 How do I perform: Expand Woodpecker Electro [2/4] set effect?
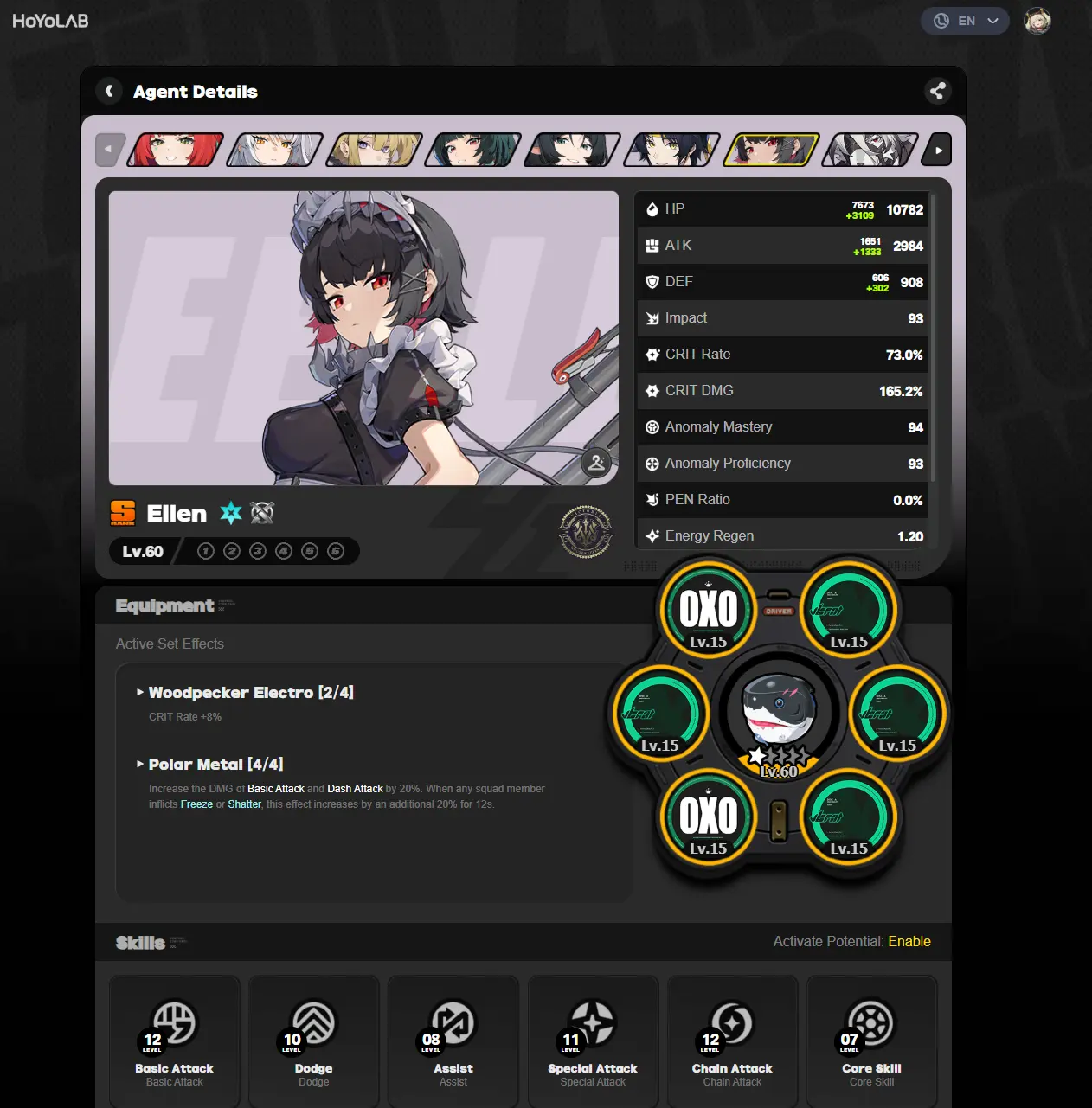point(245,692)
